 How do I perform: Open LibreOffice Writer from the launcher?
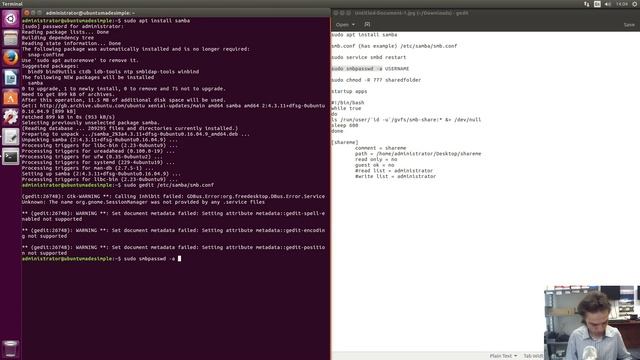(10, 78)
